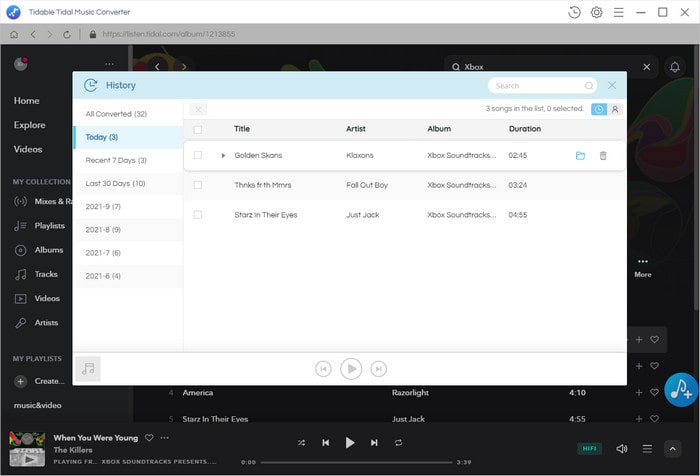700x476 pixels.
Task: Select 2021-7 (6) category
Action: 128,253
